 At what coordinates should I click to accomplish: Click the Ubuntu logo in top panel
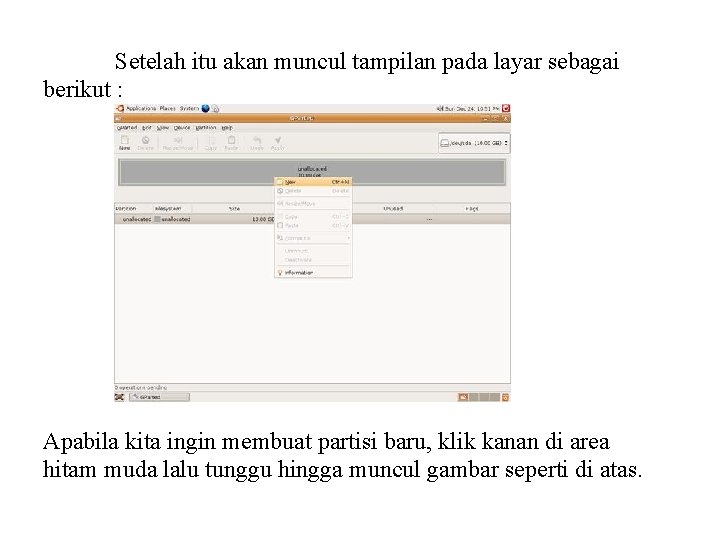pos(120,108)
